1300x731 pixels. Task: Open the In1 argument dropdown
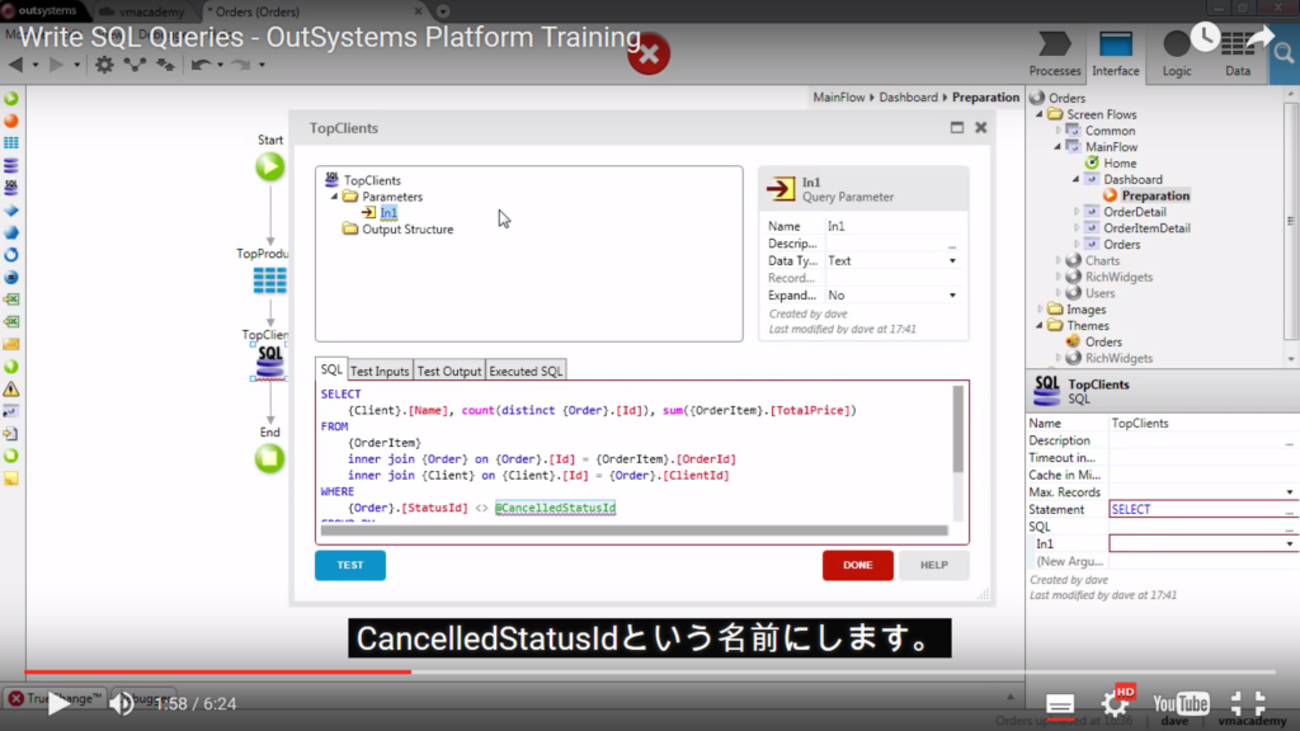click(x=1289, y=544)
